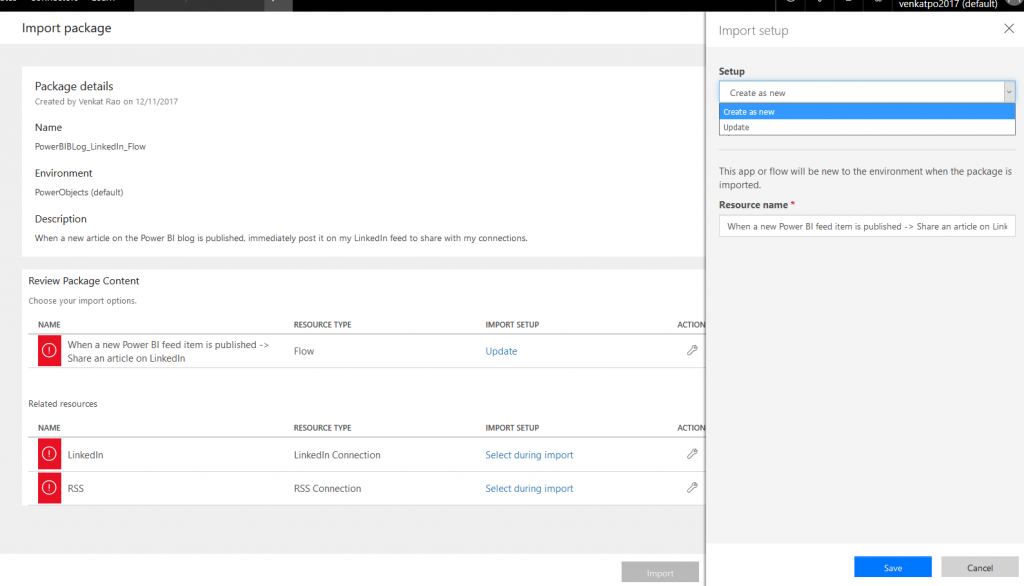Focus the Resource name text field
Screen dimensions: 1024x586
click(x=866, y=227)
